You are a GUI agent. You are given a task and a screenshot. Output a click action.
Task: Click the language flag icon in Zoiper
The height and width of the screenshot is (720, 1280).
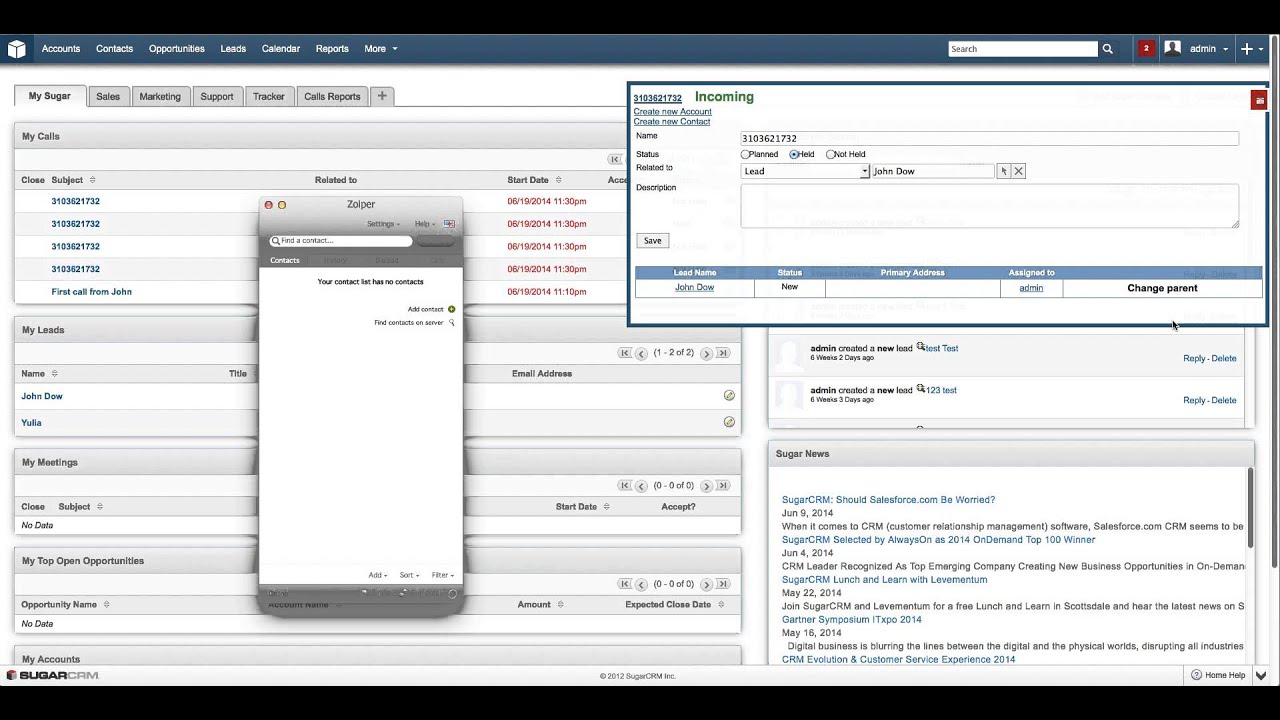click(449, 224)
